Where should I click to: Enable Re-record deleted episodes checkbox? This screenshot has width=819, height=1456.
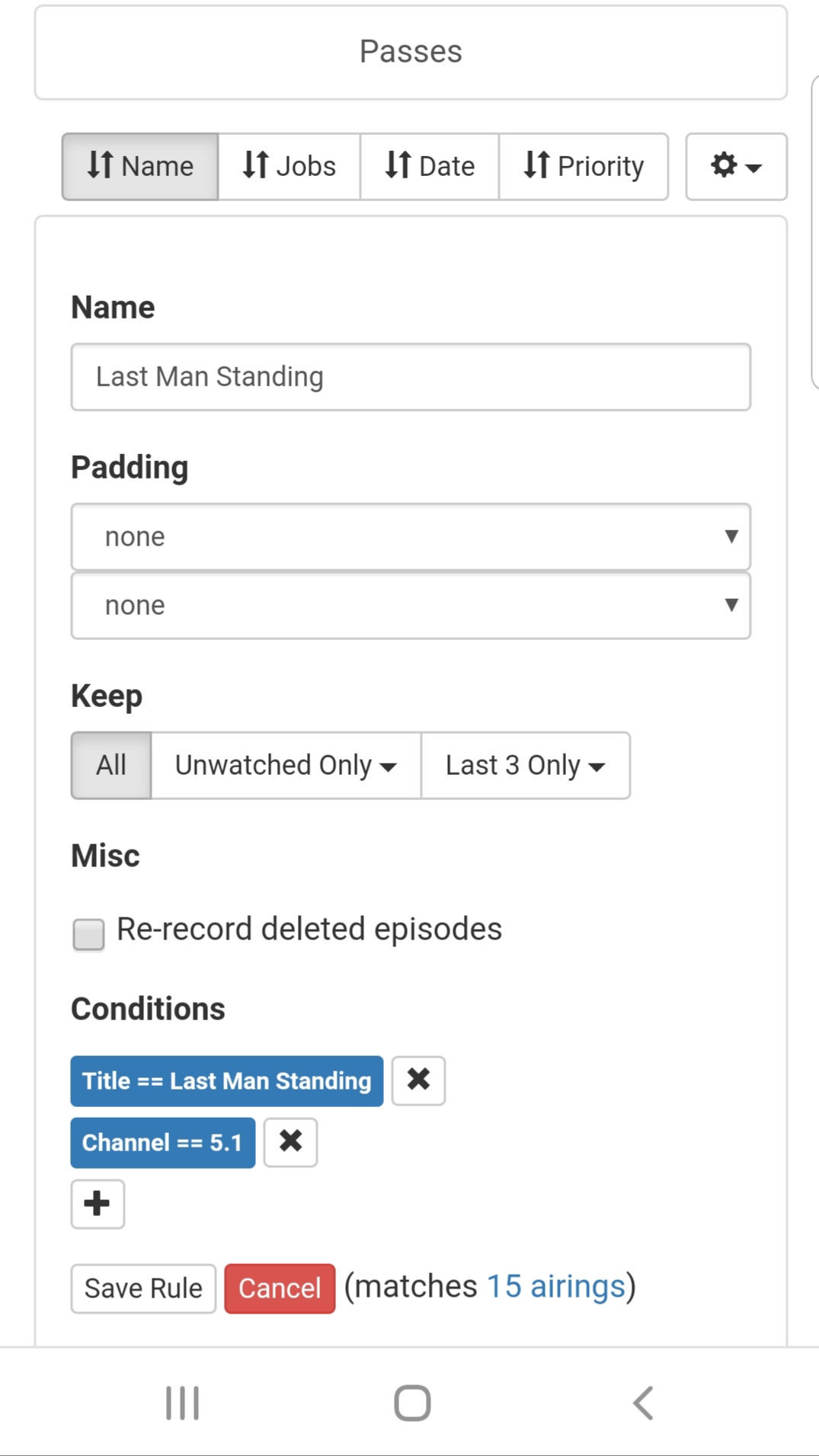point(88,933)
